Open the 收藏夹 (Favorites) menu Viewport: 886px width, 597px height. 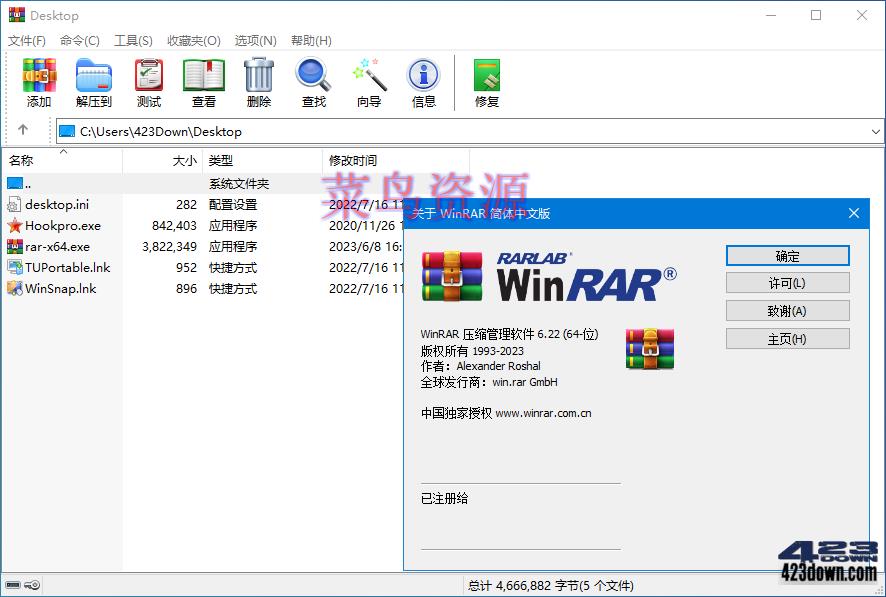click(193, 41)
